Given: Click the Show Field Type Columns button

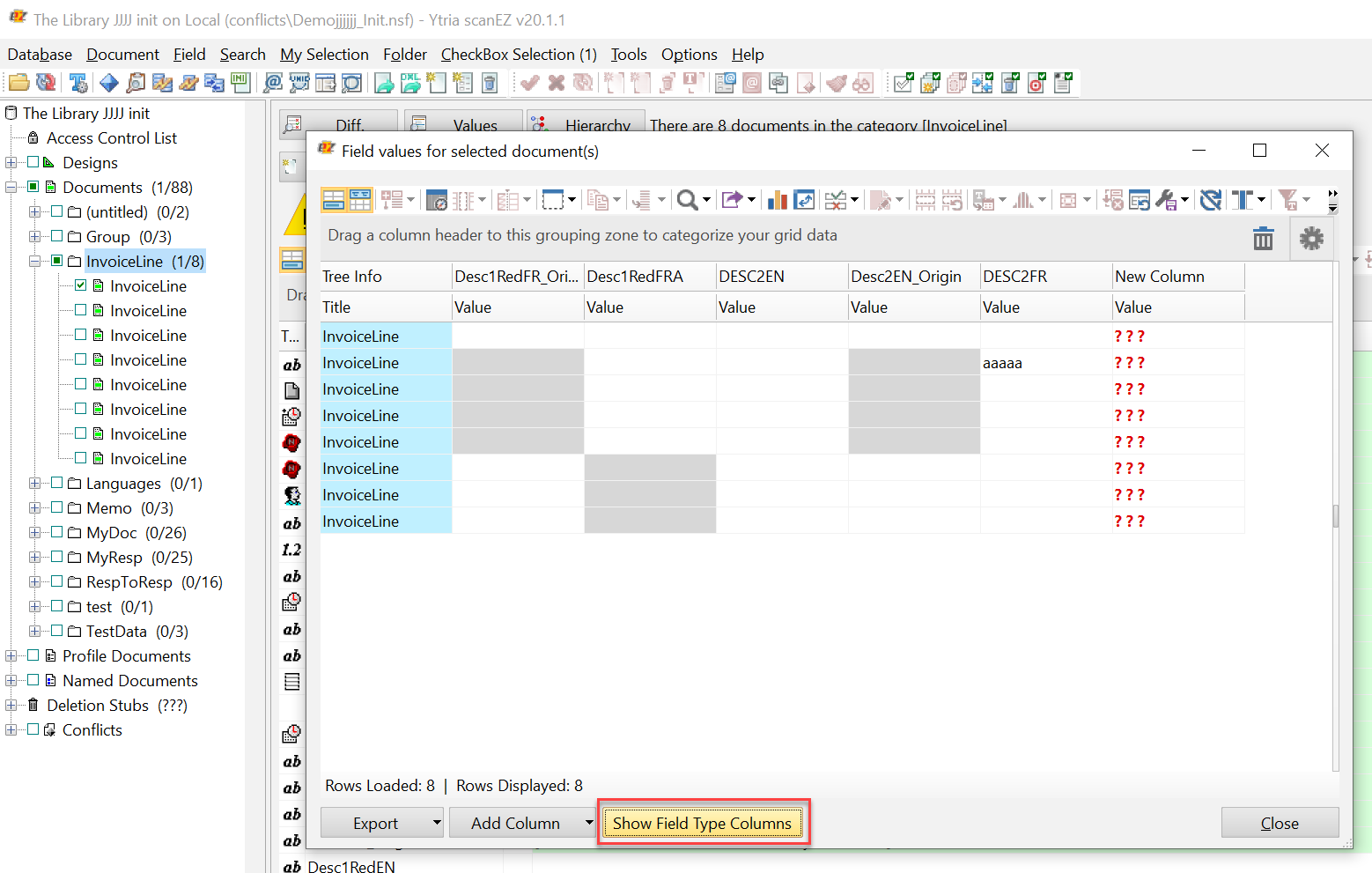Looking at the screenshot, I should (702, 823).
